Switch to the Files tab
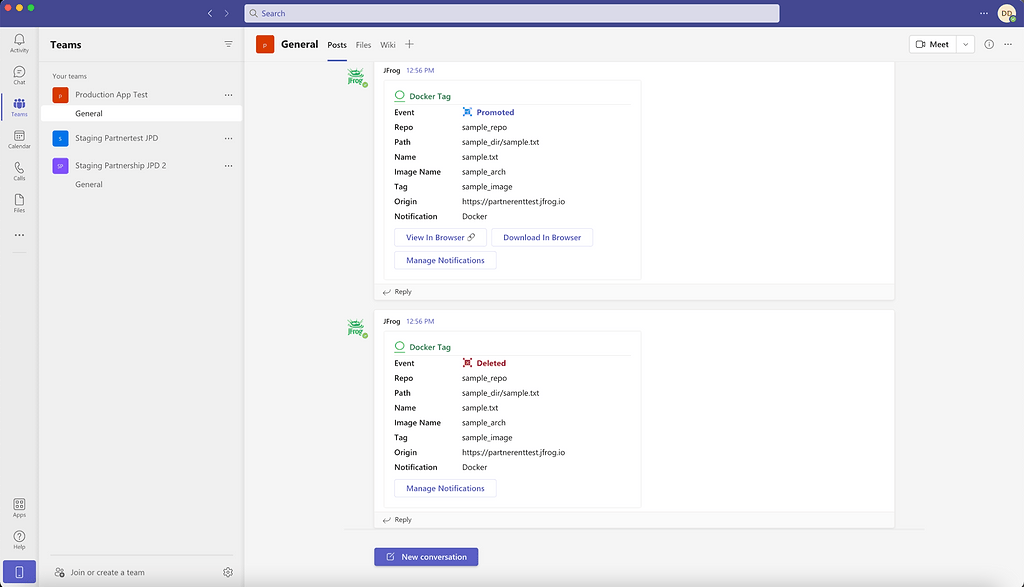 (363, 44)
